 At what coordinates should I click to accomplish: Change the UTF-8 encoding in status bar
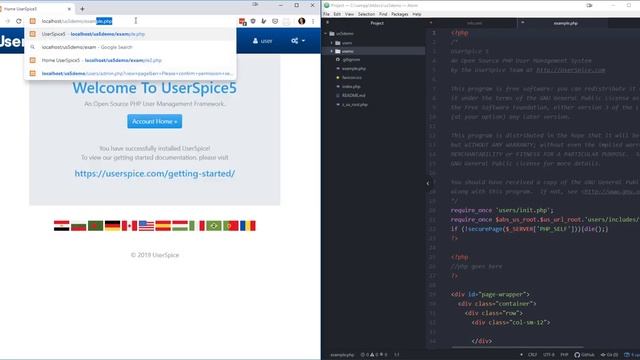click(x=549, y=355)
